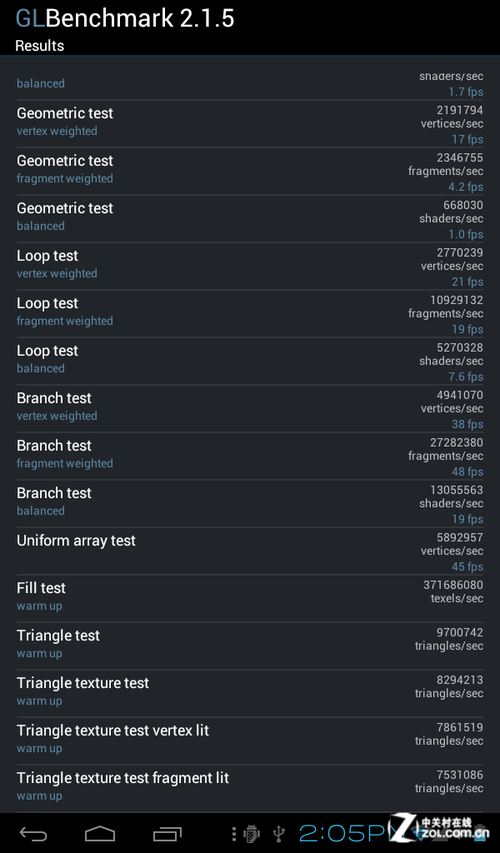Select Triangle texture test fragment lit row
500x853 pixels.
250,788
